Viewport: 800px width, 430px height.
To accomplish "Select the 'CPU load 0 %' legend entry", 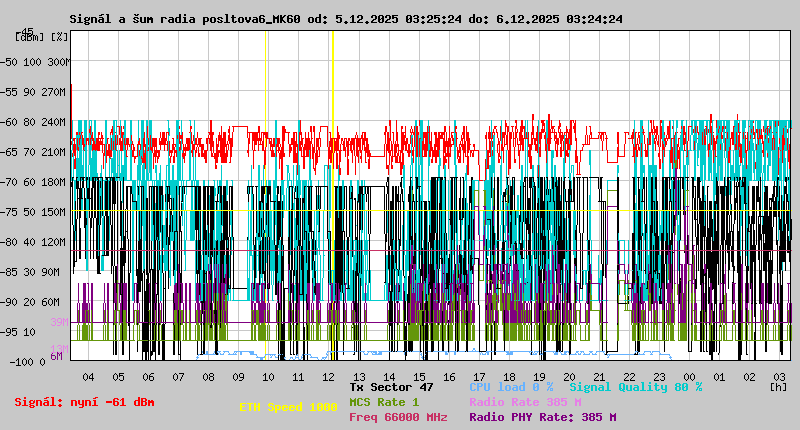I will click(x=511, y=387).
